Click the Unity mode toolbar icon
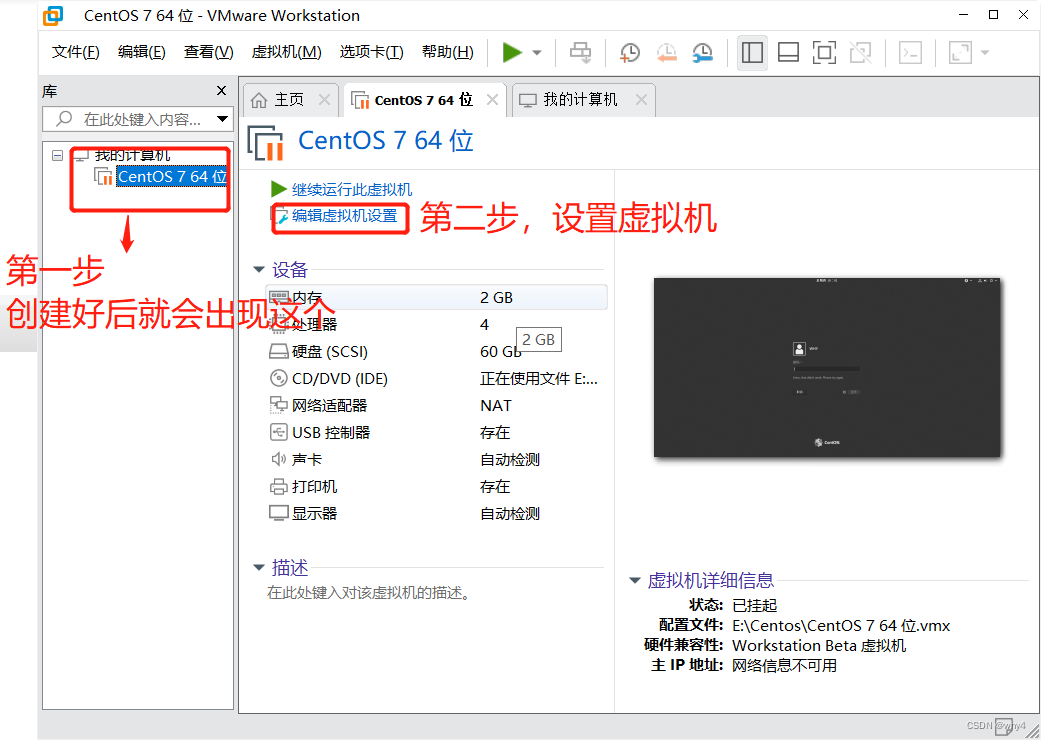 pos(860,52)
